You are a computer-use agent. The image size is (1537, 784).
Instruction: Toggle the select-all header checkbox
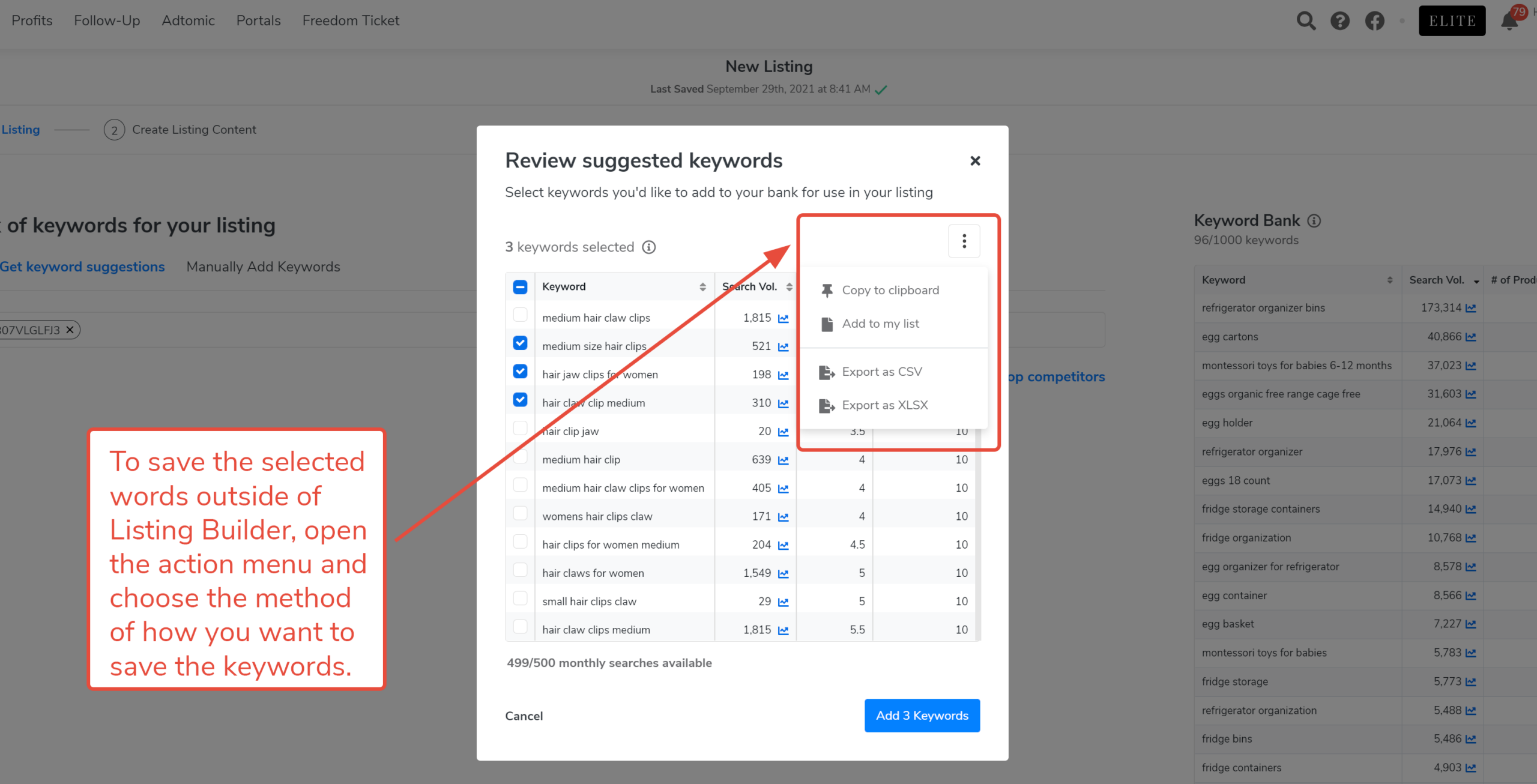tap(520, 287)
